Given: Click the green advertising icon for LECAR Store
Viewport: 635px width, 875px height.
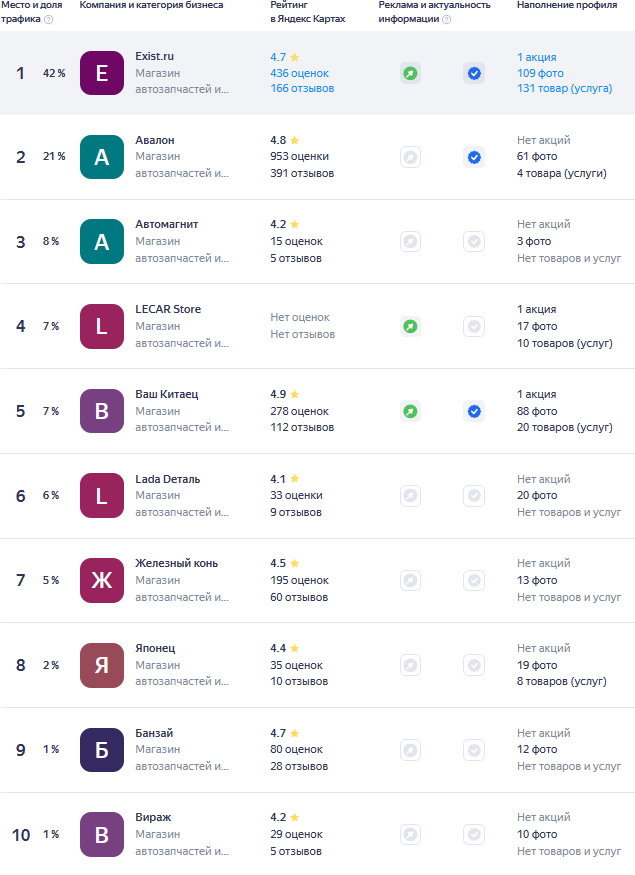Looking at the screenshot, I should (410, 326).
